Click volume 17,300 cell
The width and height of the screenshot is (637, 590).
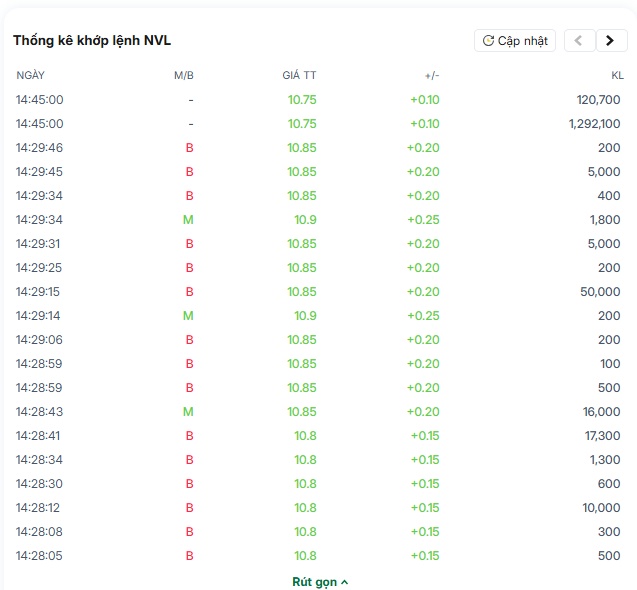click(602, 435)
